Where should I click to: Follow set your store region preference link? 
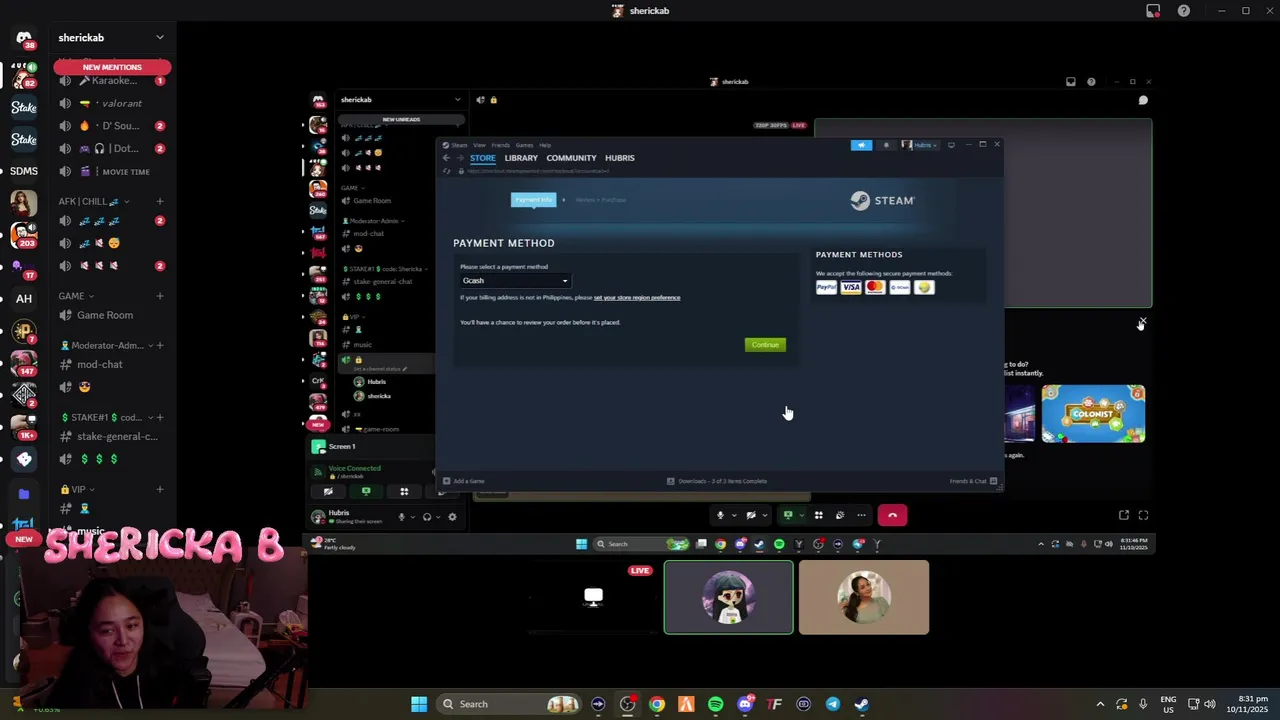pyautogui.click(x=637, y=297)
